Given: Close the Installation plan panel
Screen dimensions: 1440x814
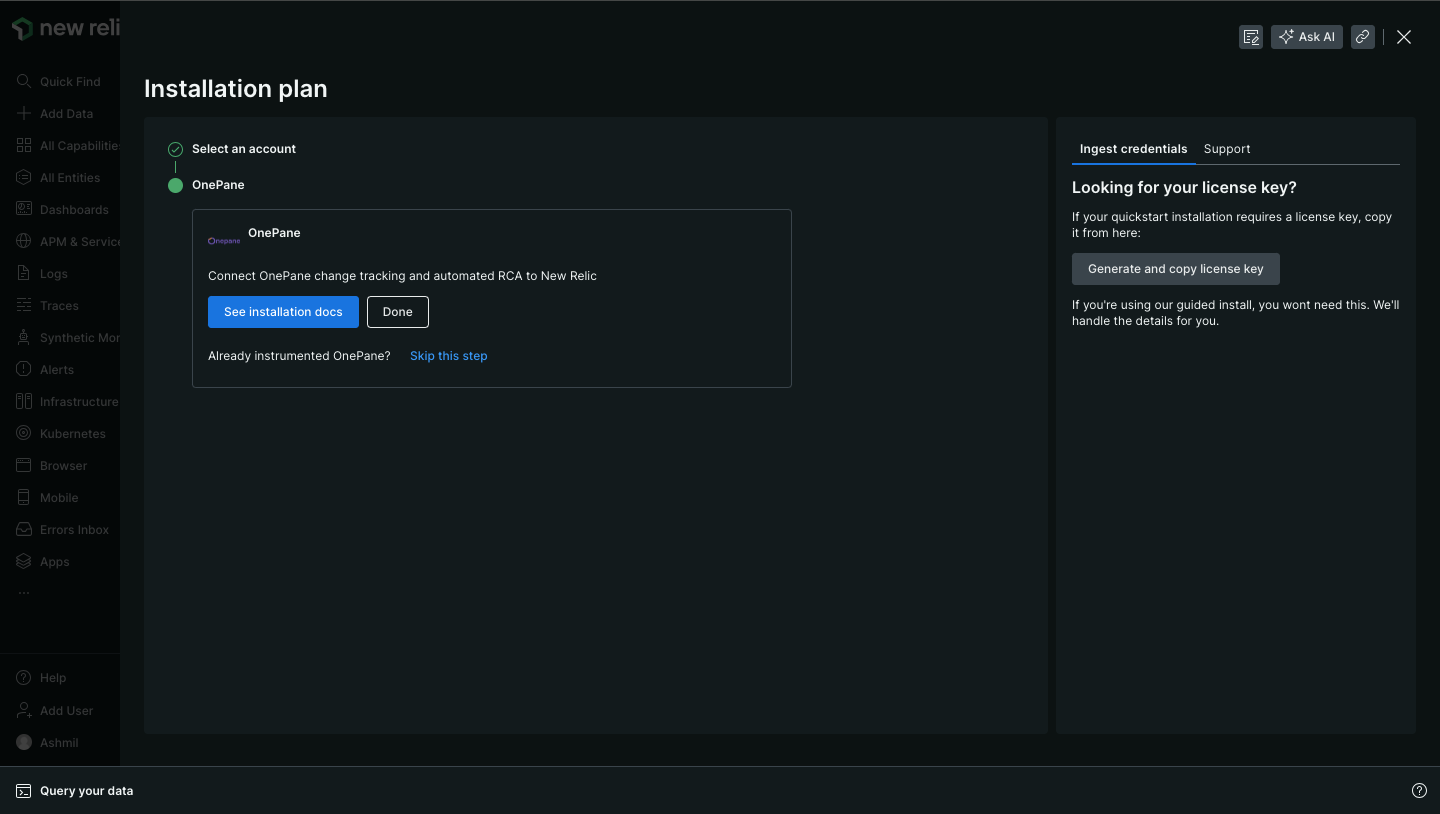Looking at the screenshot, I should click(1404, 37).
